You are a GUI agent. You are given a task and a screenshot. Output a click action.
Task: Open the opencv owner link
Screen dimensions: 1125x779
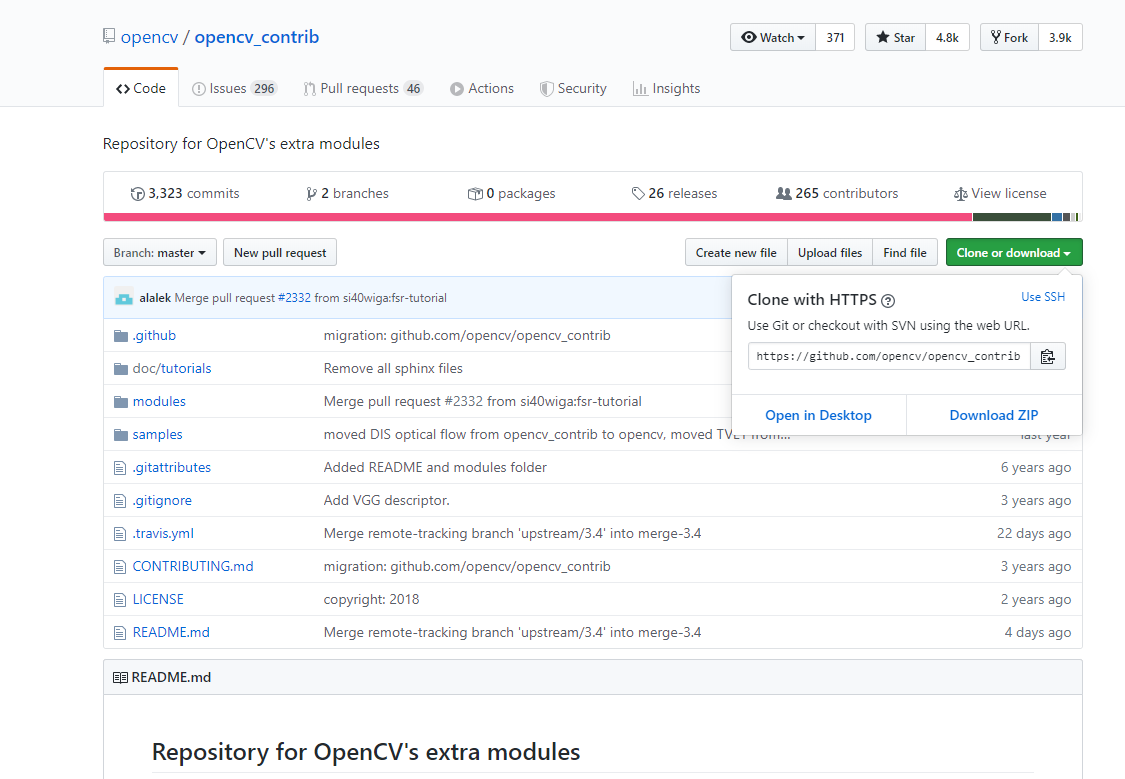tap(149, 37)
